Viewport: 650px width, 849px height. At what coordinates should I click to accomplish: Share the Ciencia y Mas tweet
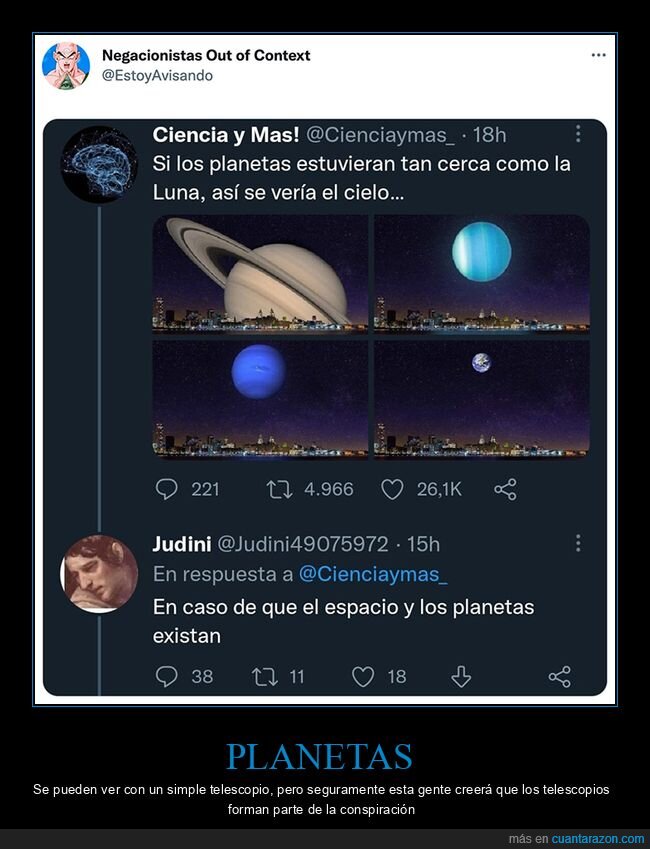coord(505,489)
